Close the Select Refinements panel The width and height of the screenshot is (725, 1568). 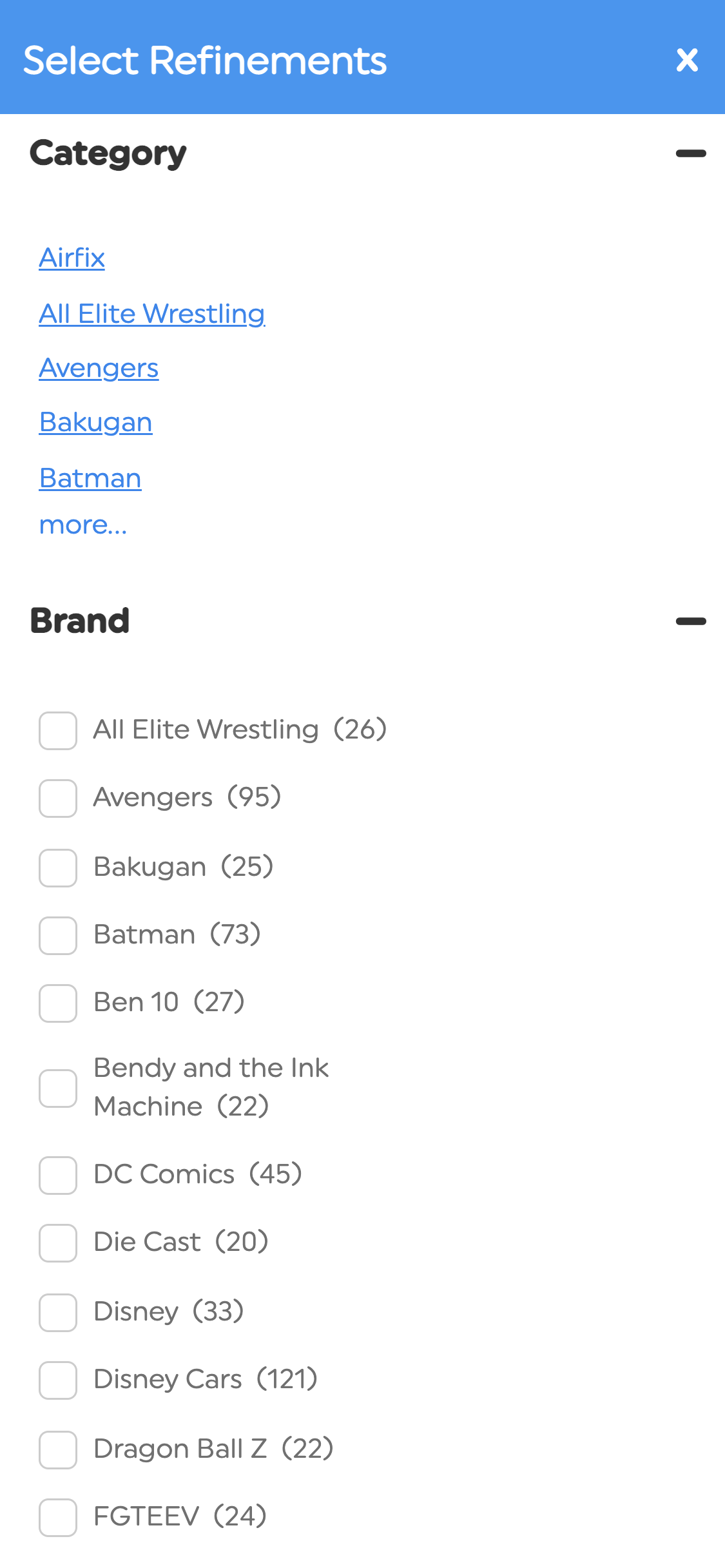(687, 61)
